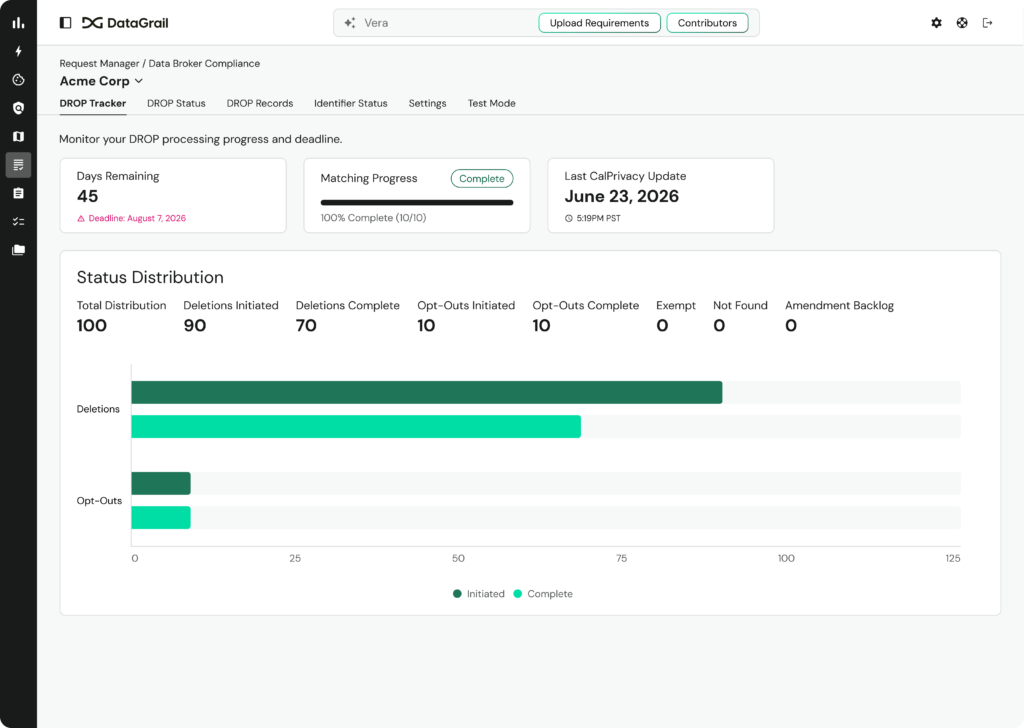Image resolution: width=1024 pixels, height=728 pixels.
Task: Open settings gear icon
Action: click(936, 23)
